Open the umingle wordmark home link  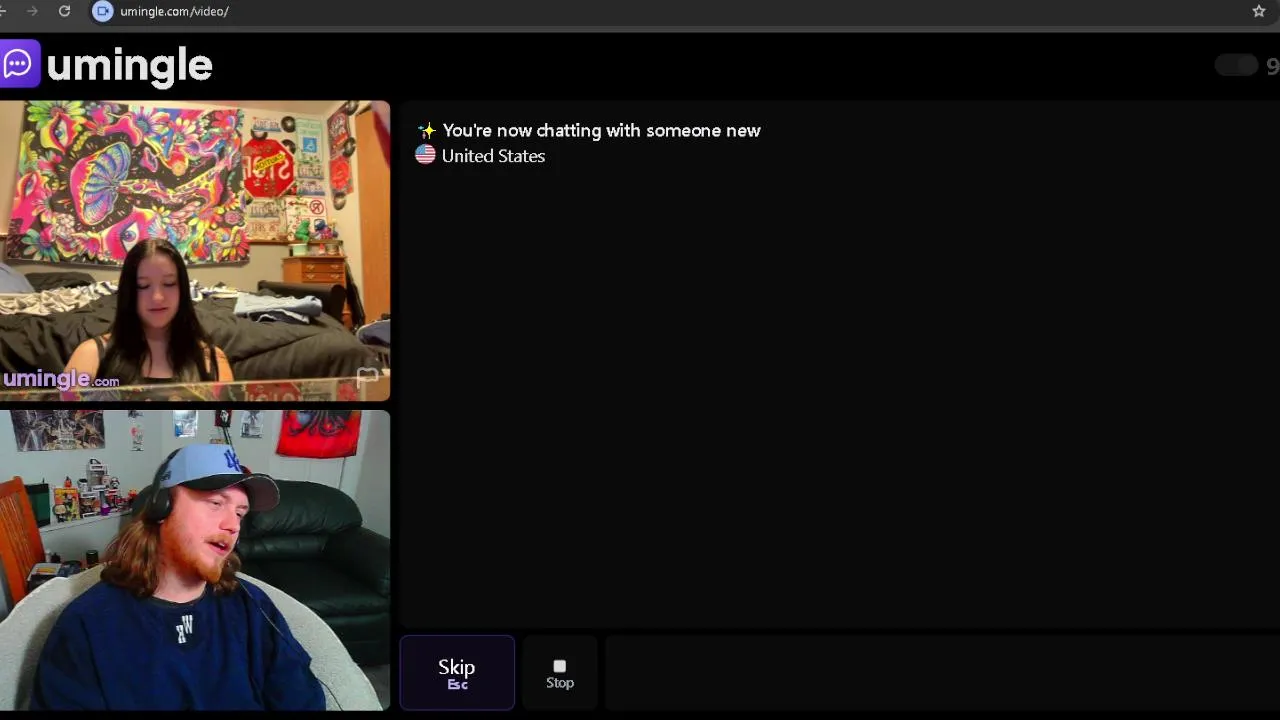tap(129, 66)
